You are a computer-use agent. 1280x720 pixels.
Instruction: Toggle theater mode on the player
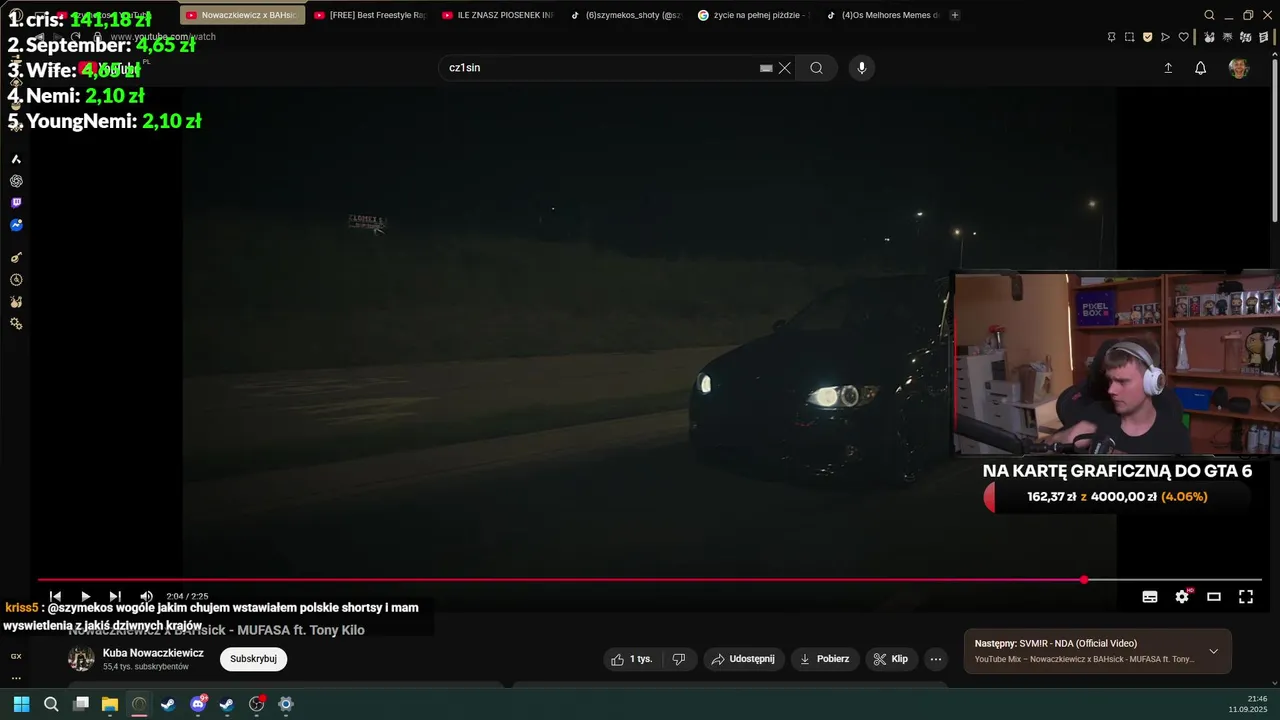click(1214, 597)
